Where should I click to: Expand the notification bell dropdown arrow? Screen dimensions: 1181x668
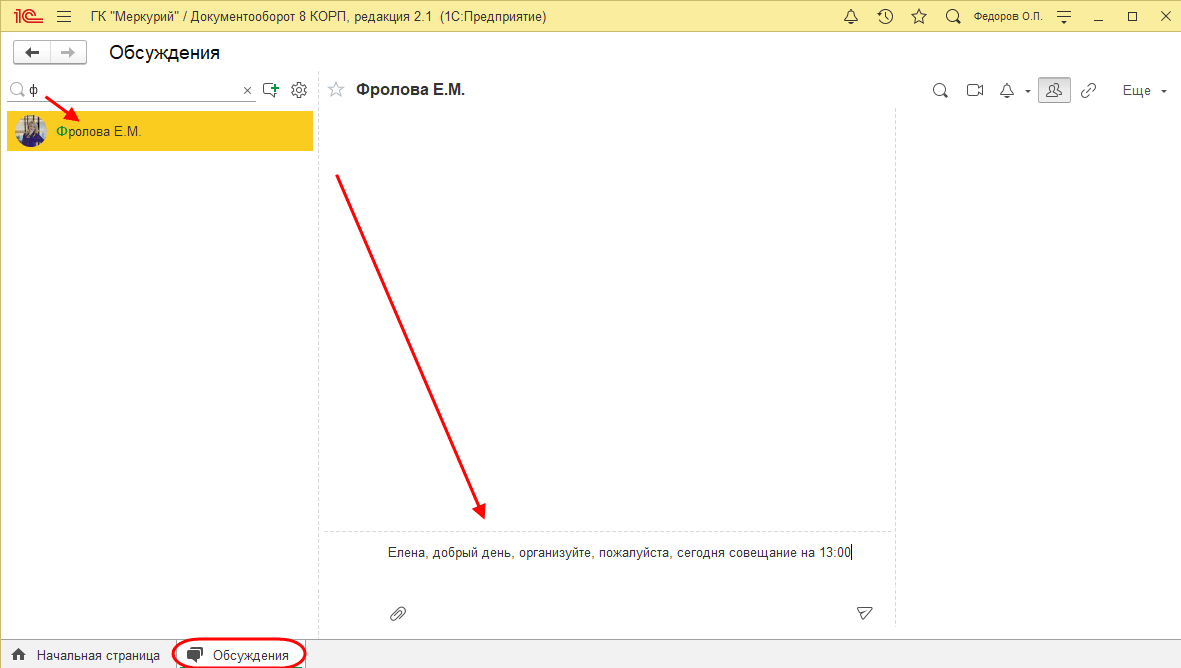click(1028, 91)
